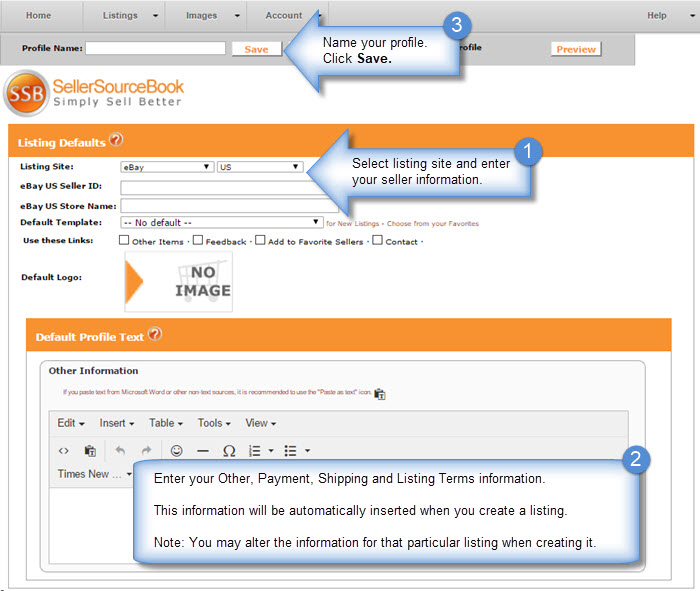Tick the Other Items checkbox
Screen dimensions: 700x591
124,240
